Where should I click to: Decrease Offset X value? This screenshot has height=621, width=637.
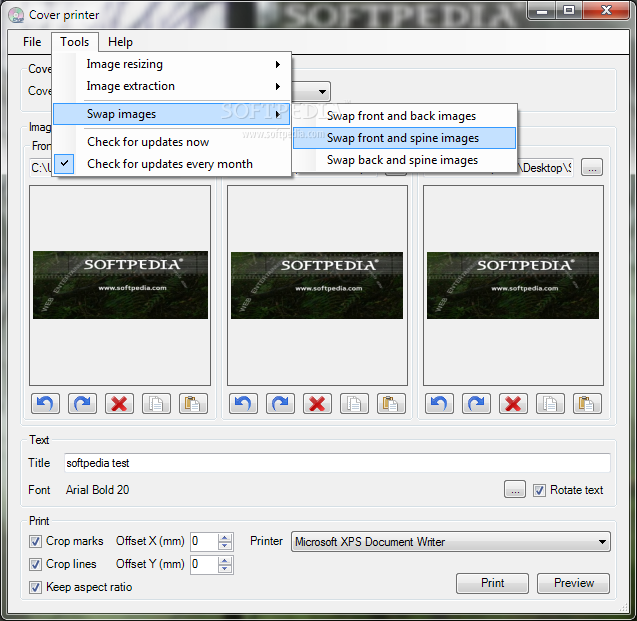224,546
